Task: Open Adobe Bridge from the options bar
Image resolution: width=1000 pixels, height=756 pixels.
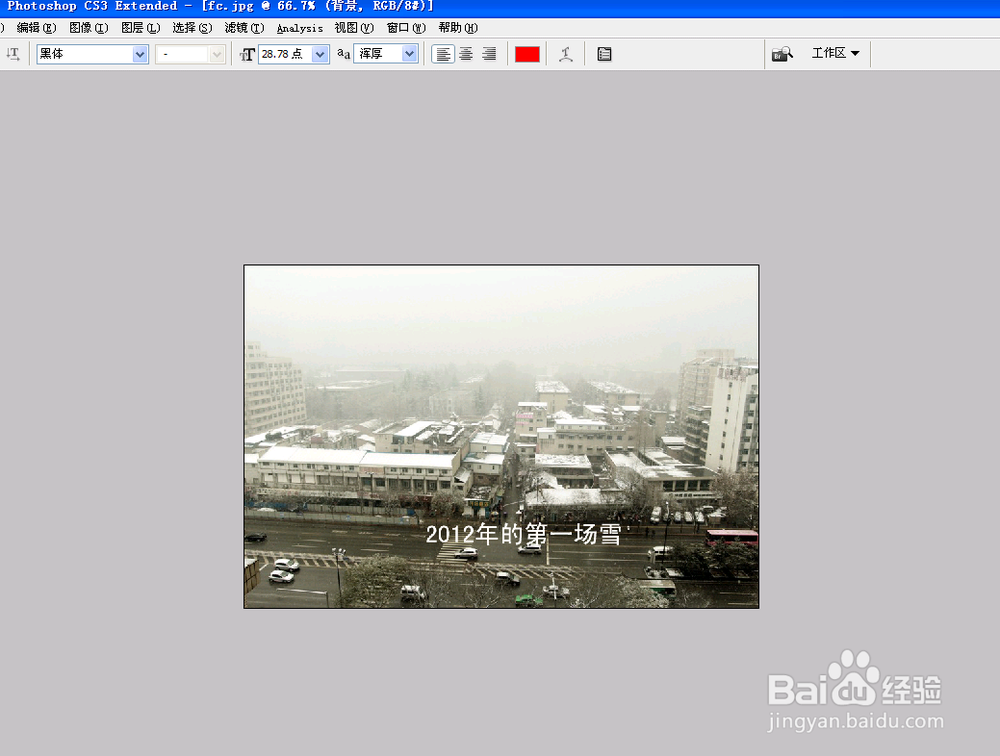Action: (781, 53)
